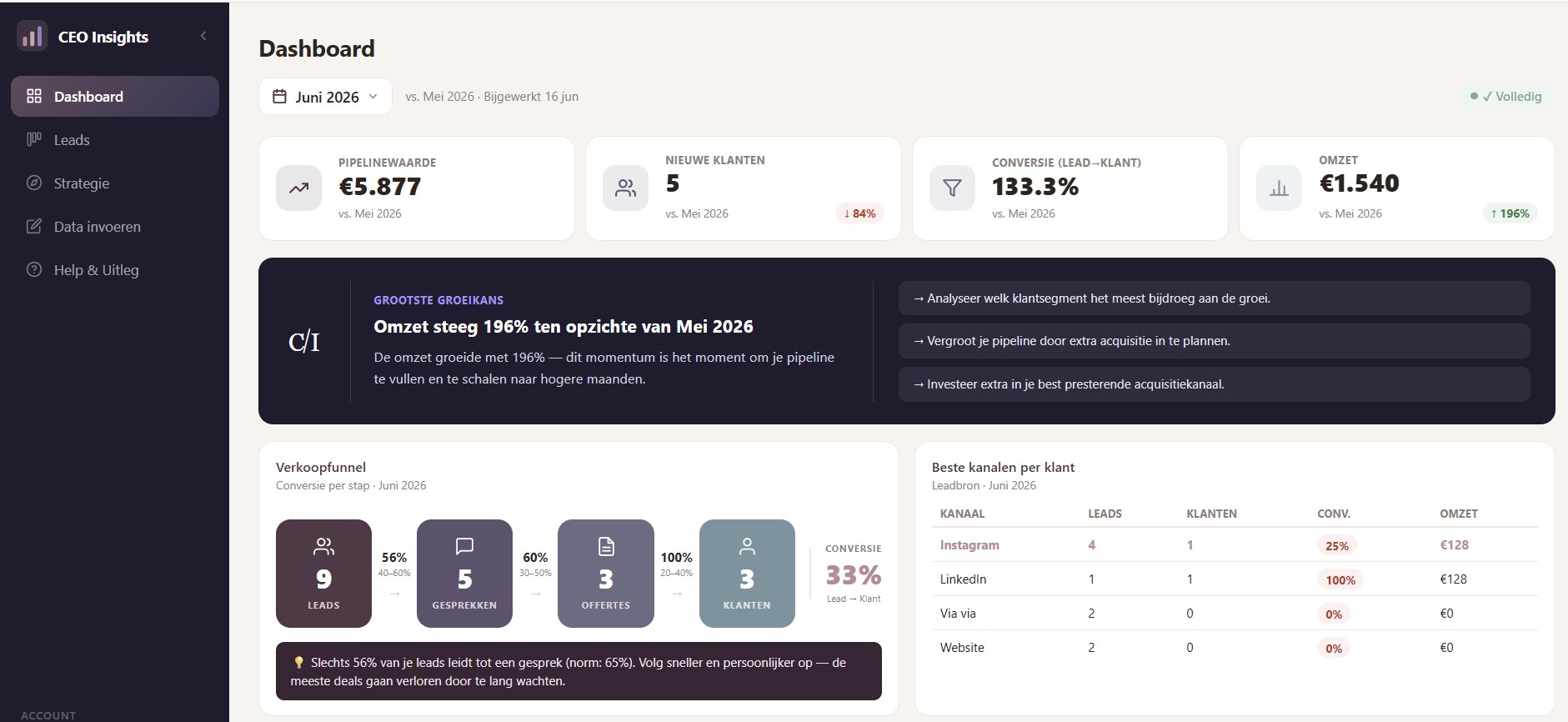1568x722 pixels.
Task: Click the Help question-mark icon
Action: pos(34,269)
